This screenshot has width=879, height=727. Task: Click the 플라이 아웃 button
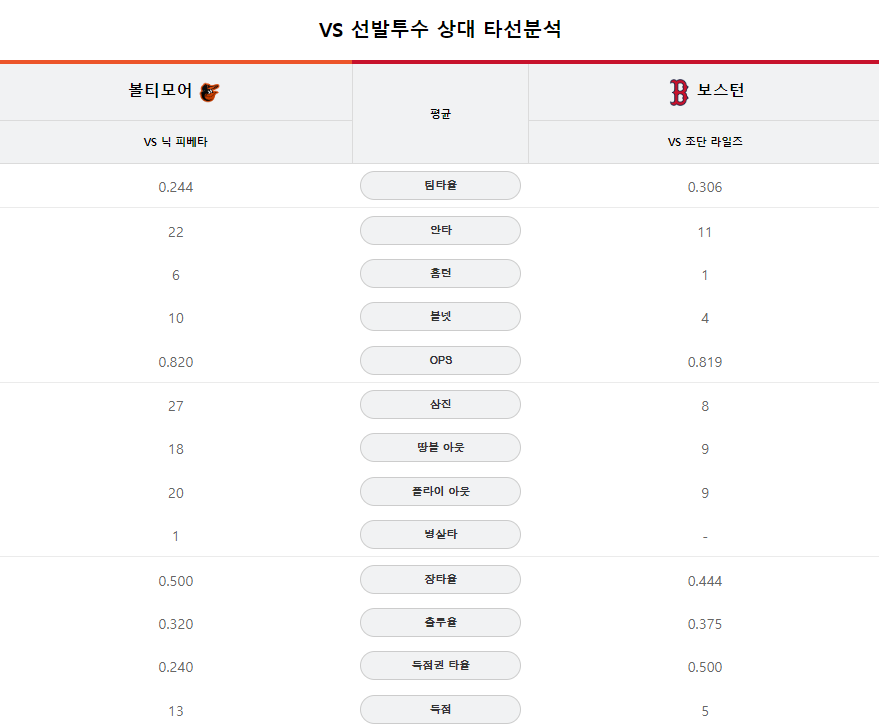[x=440, y=492]
